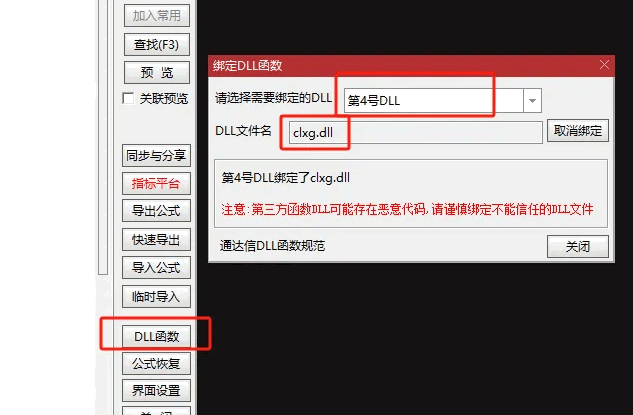The width and height of the screenshot is (633, 415).
Task: Expand the 第4号DLL dropdown arrow
Action: point(532,101)
